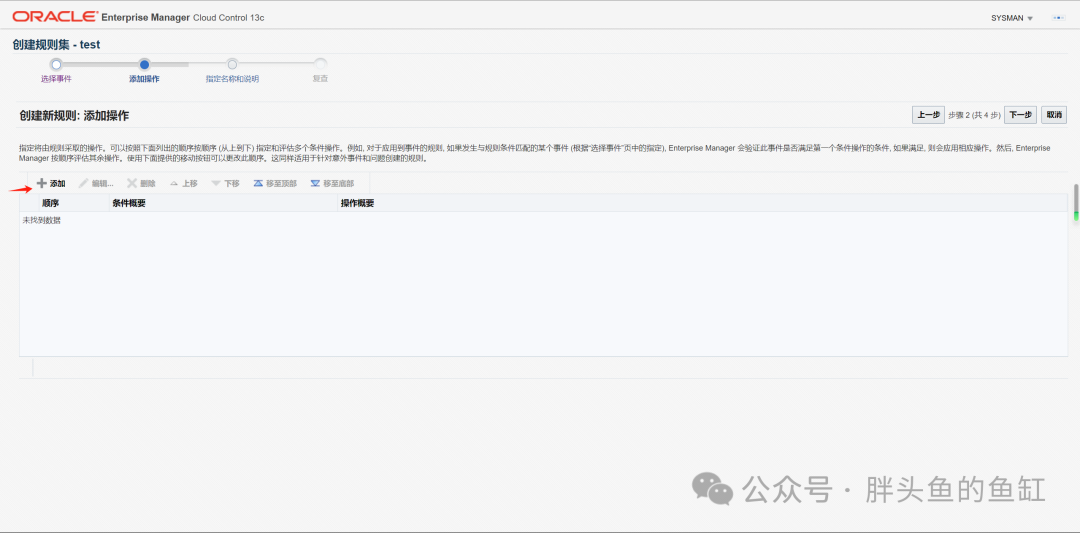Screen dimensions: 1080x533
Task: Click the 移至底部 (Move to Bottom) button
Action: (332, 184)
